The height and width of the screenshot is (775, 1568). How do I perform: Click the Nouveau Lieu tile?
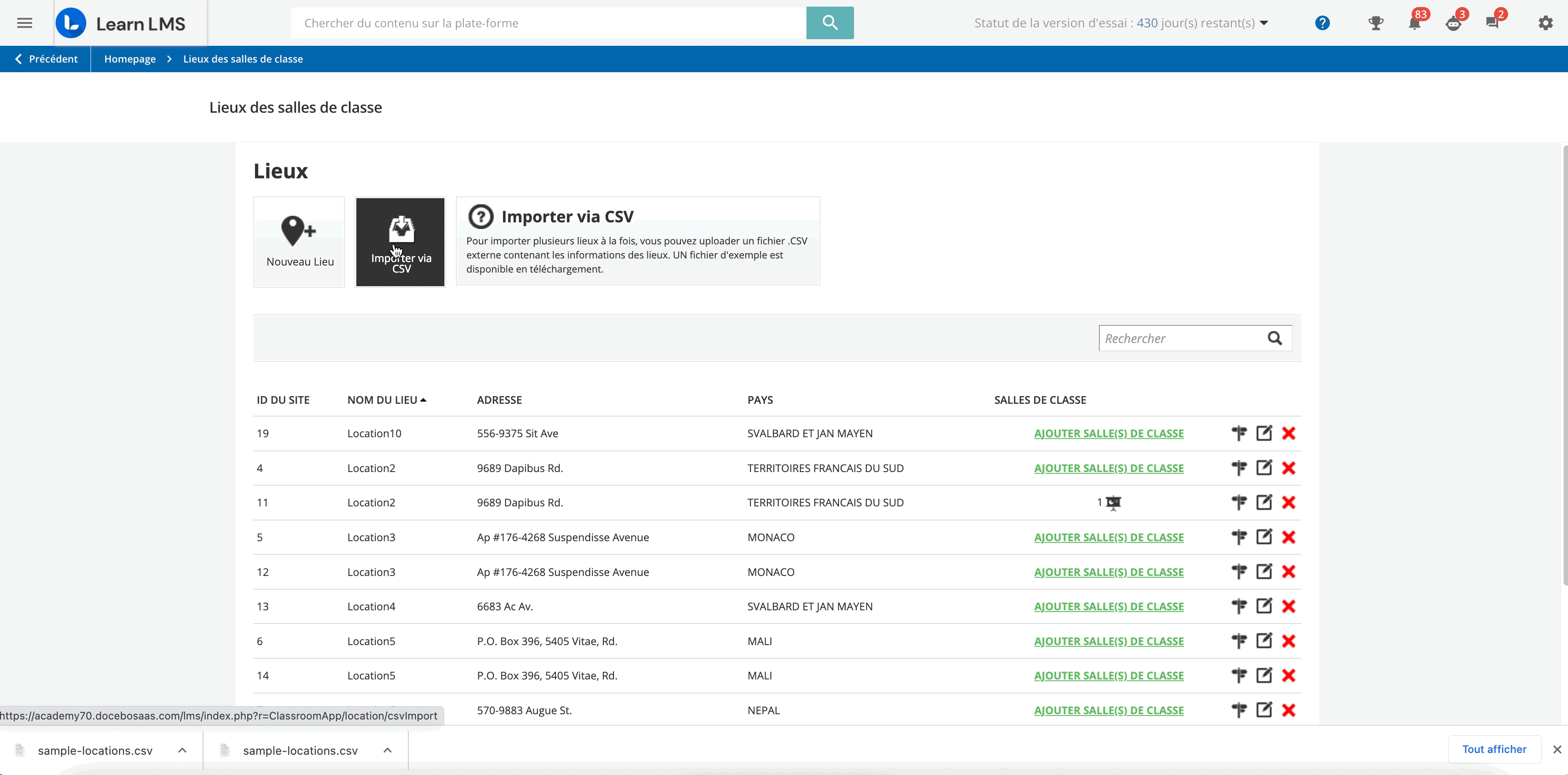pos(299,241)
